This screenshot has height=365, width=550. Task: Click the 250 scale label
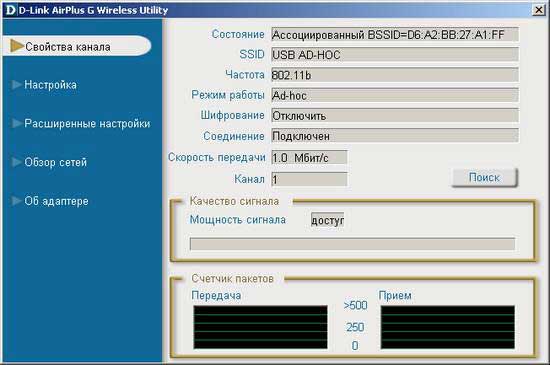tap(355, 327)
